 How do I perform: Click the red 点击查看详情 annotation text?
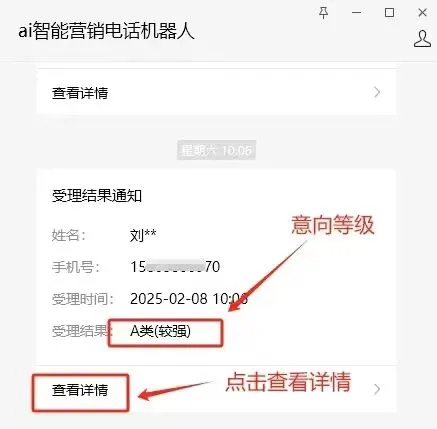click(288, 382)
